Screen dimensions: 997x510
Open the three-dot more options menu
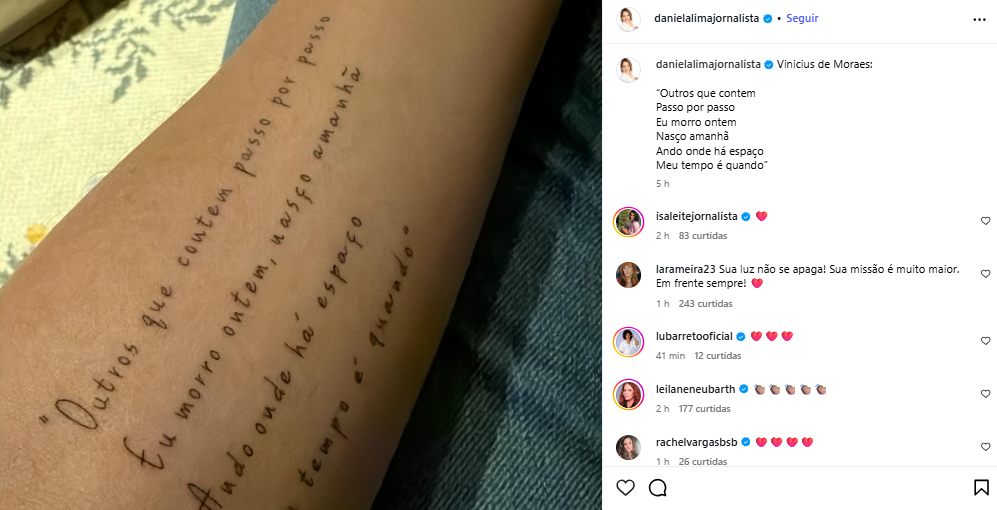pyautogui.click(x=979, y=20)
